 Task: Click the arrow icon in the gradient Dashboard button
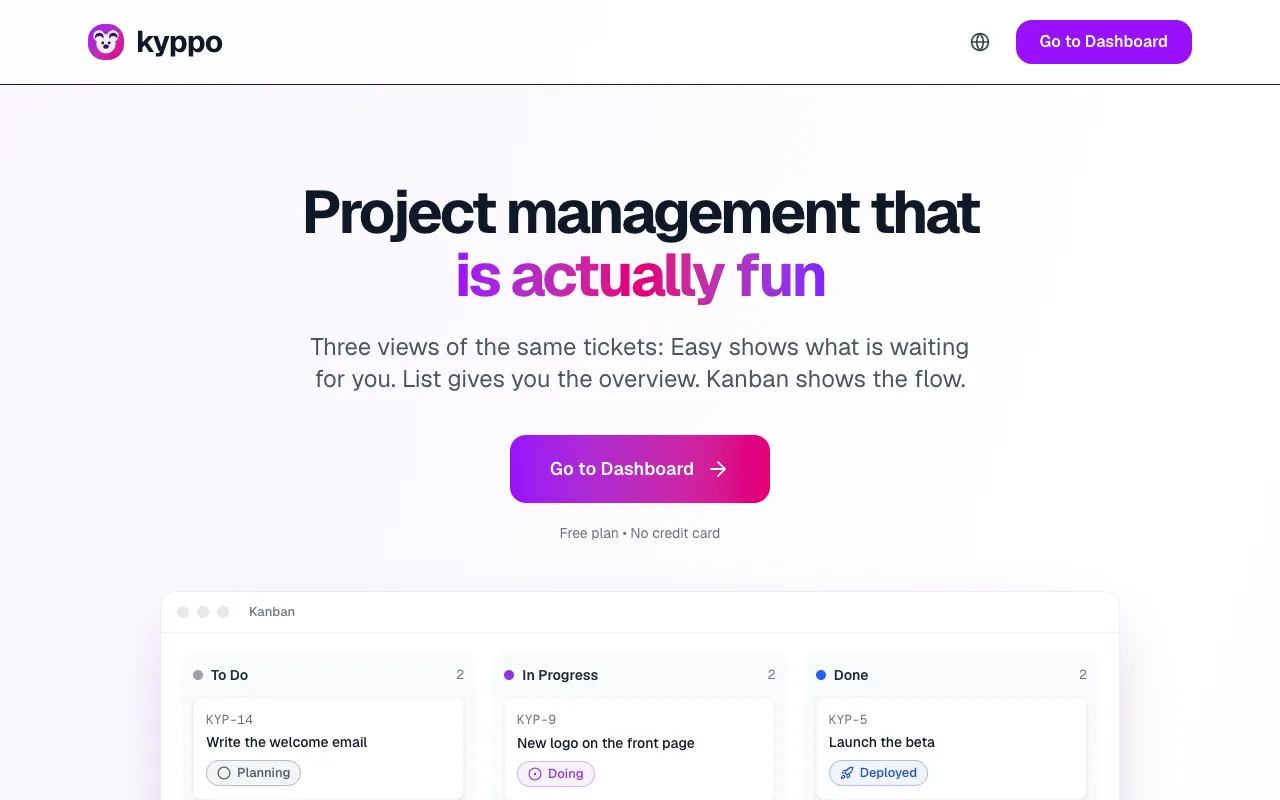(718, 469)
